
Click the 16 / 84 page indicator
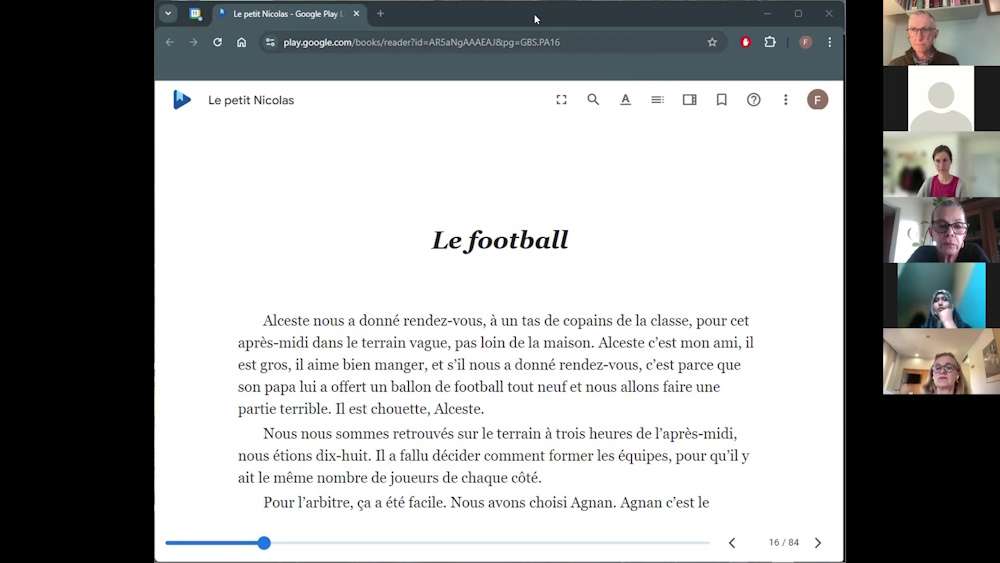point(783,543)
